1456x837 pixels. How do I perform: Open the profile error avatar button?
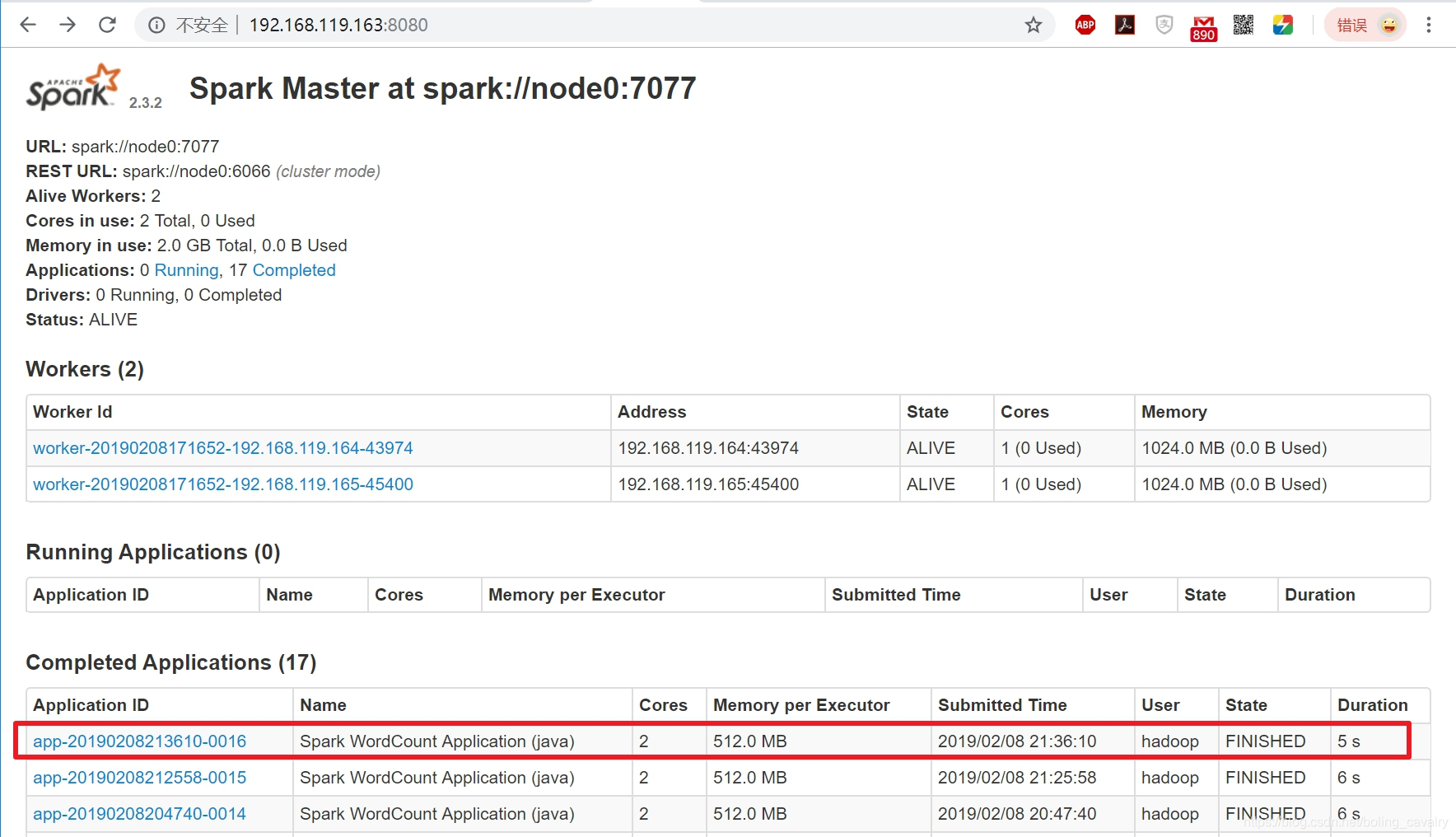pyautogui.click(x=1365, y=26)
